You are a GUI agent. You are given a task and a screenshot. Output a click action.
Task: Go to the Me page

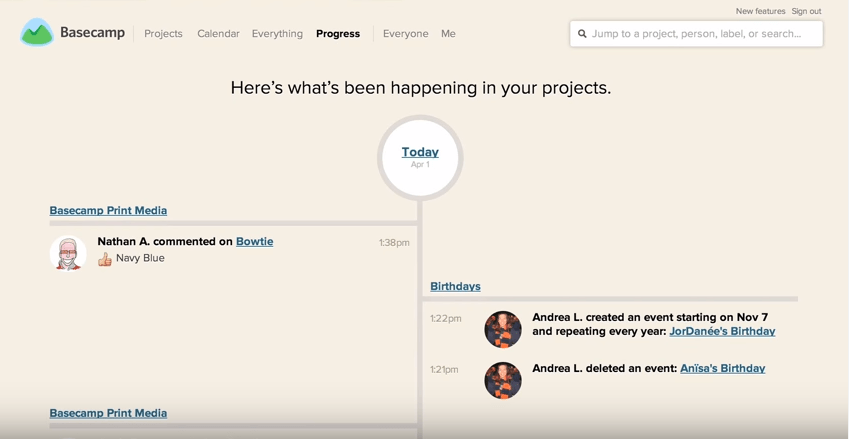point(448,34)
